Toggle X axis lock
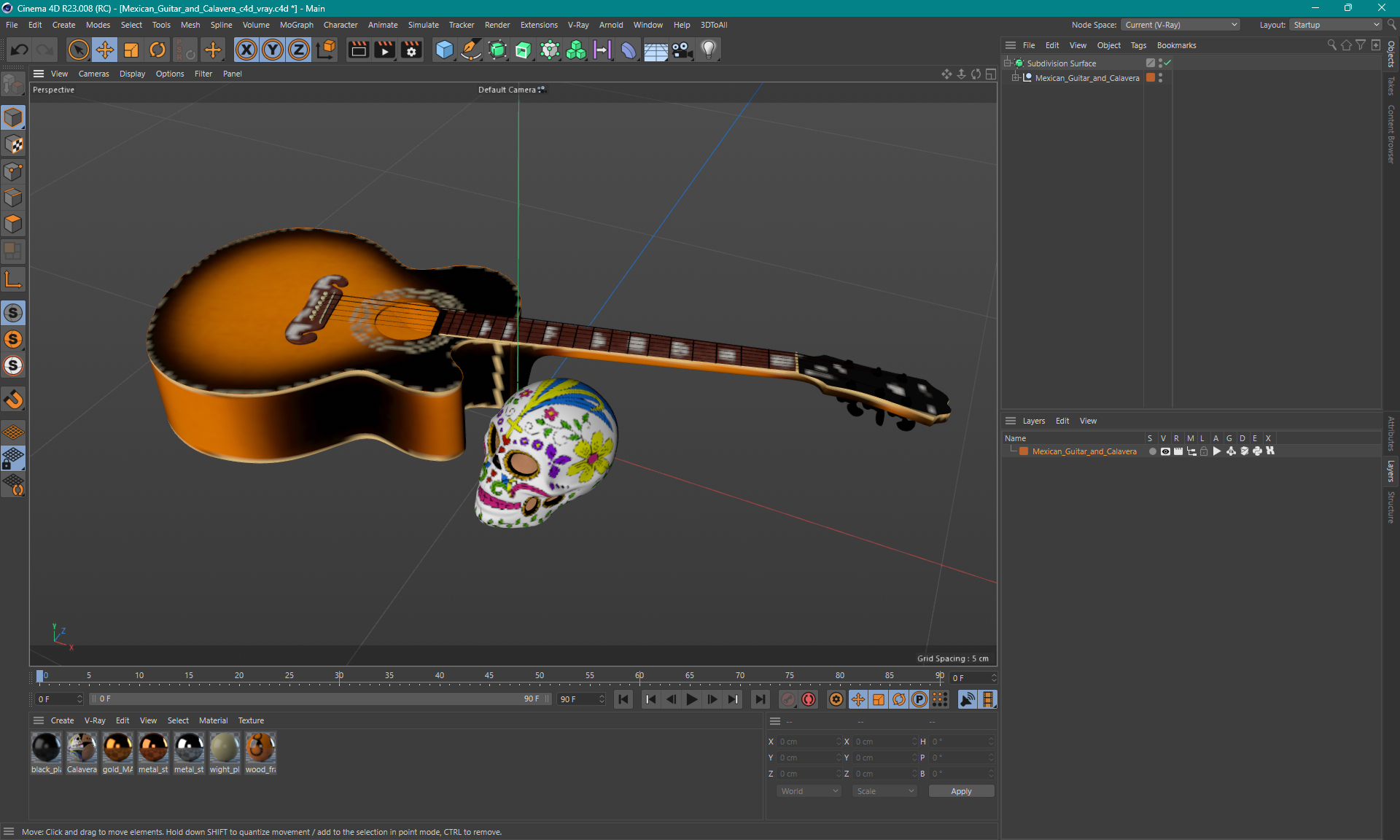1400x840 pixels. 246,50
